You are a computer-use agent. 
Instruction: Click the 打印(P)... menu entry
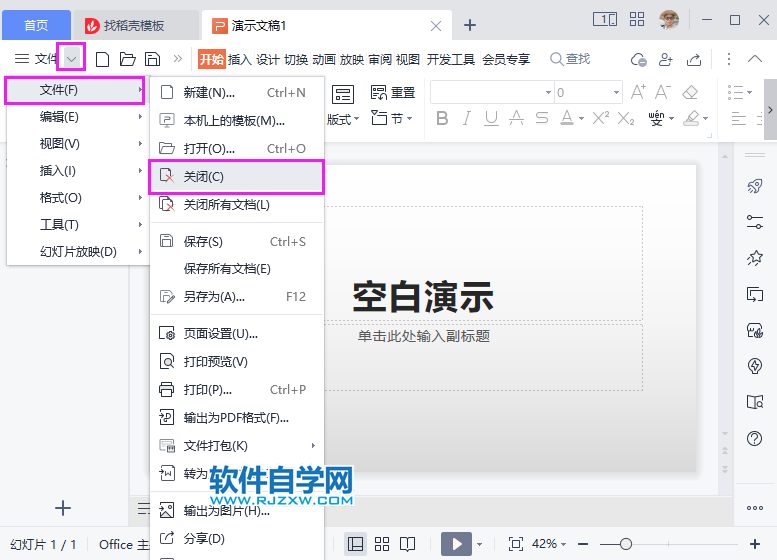coord(236,390)
